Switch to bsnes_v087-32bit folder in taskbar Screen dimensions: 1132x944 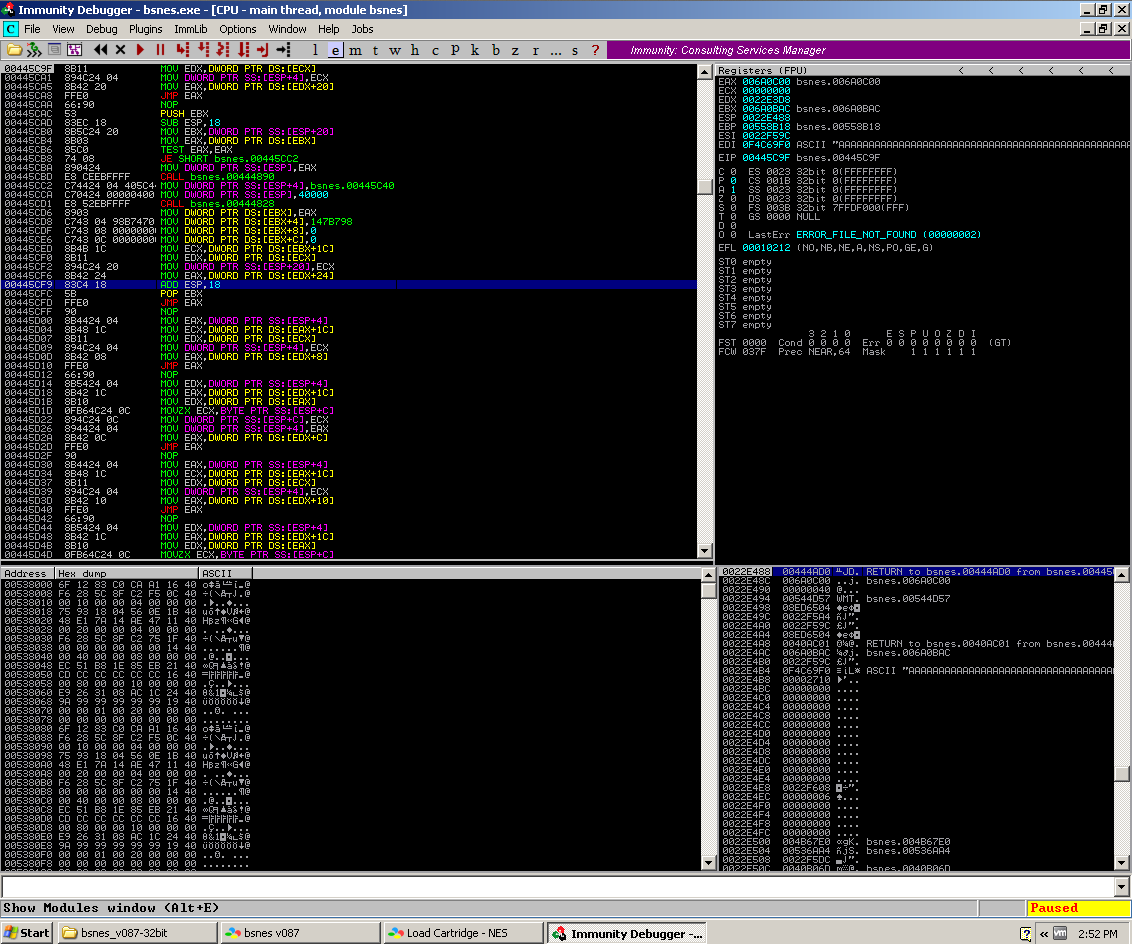coord(138,932)
